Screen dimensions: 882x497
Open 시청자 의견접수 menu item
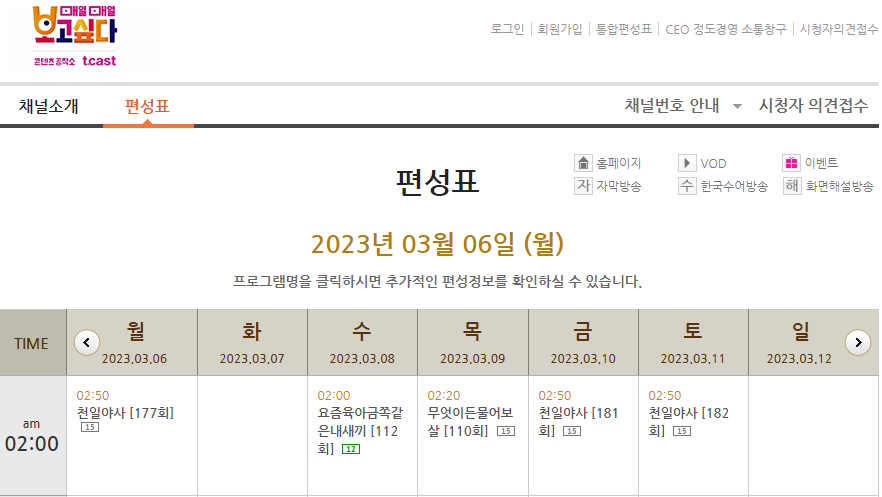[813, 105]
